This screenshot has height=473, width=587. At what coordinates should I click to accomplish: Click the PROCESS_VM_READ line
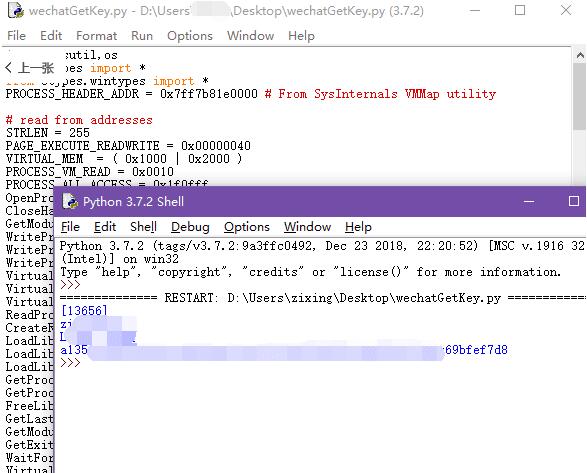(89, 172)
